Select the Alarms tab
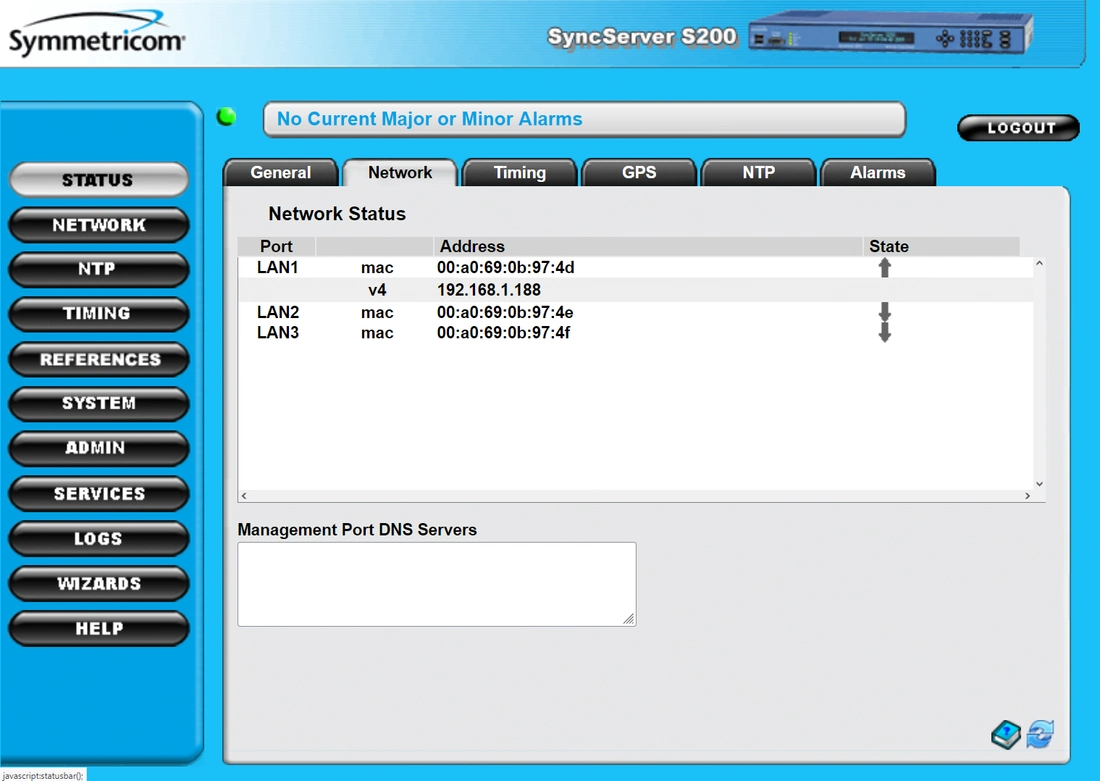The width and height of the screenshot is (1100, 781). (x=877, y=173)
